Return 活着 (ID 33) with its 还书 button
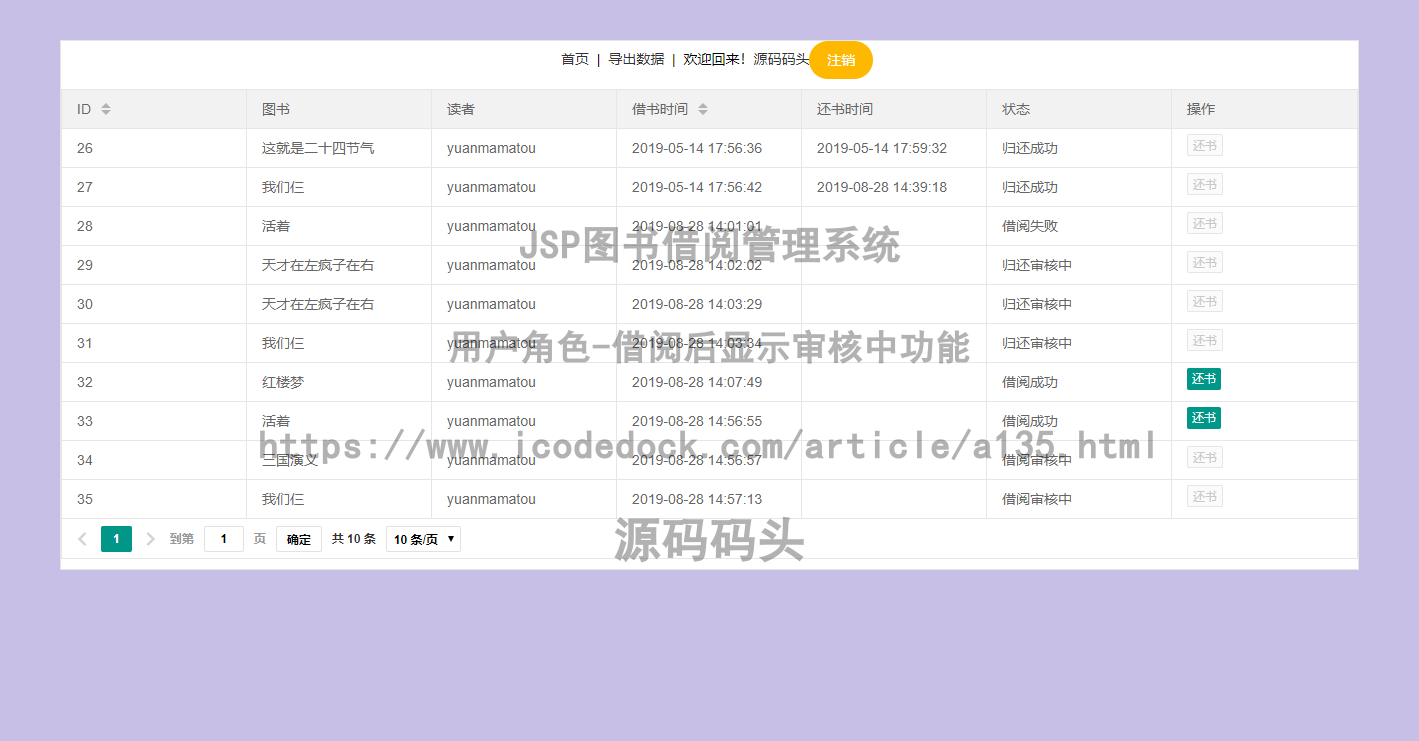This screenshot has width=1419, height=741. pyautogui.click(x=1203, y=418)
